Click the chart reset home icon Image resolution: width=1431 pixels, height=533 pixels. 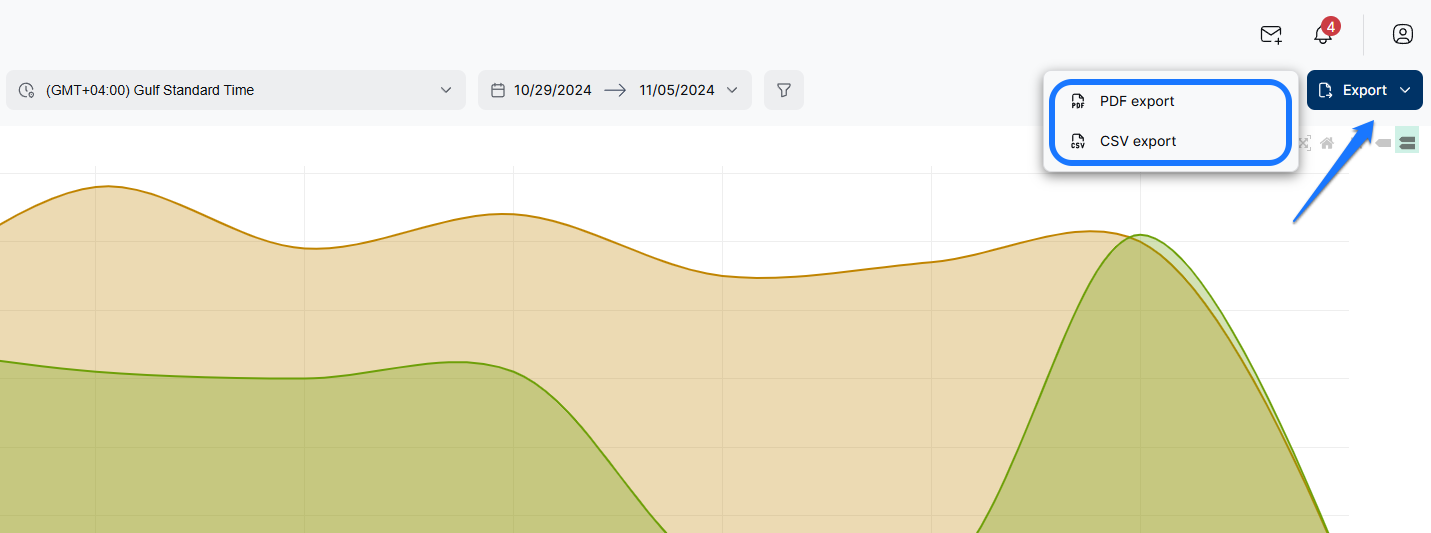[1327, 143]
